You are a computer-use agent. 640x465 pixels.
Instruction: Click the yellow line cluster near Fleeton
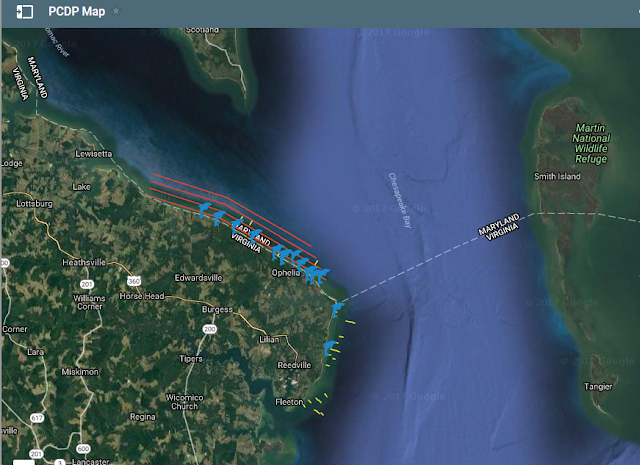point(316,404)
